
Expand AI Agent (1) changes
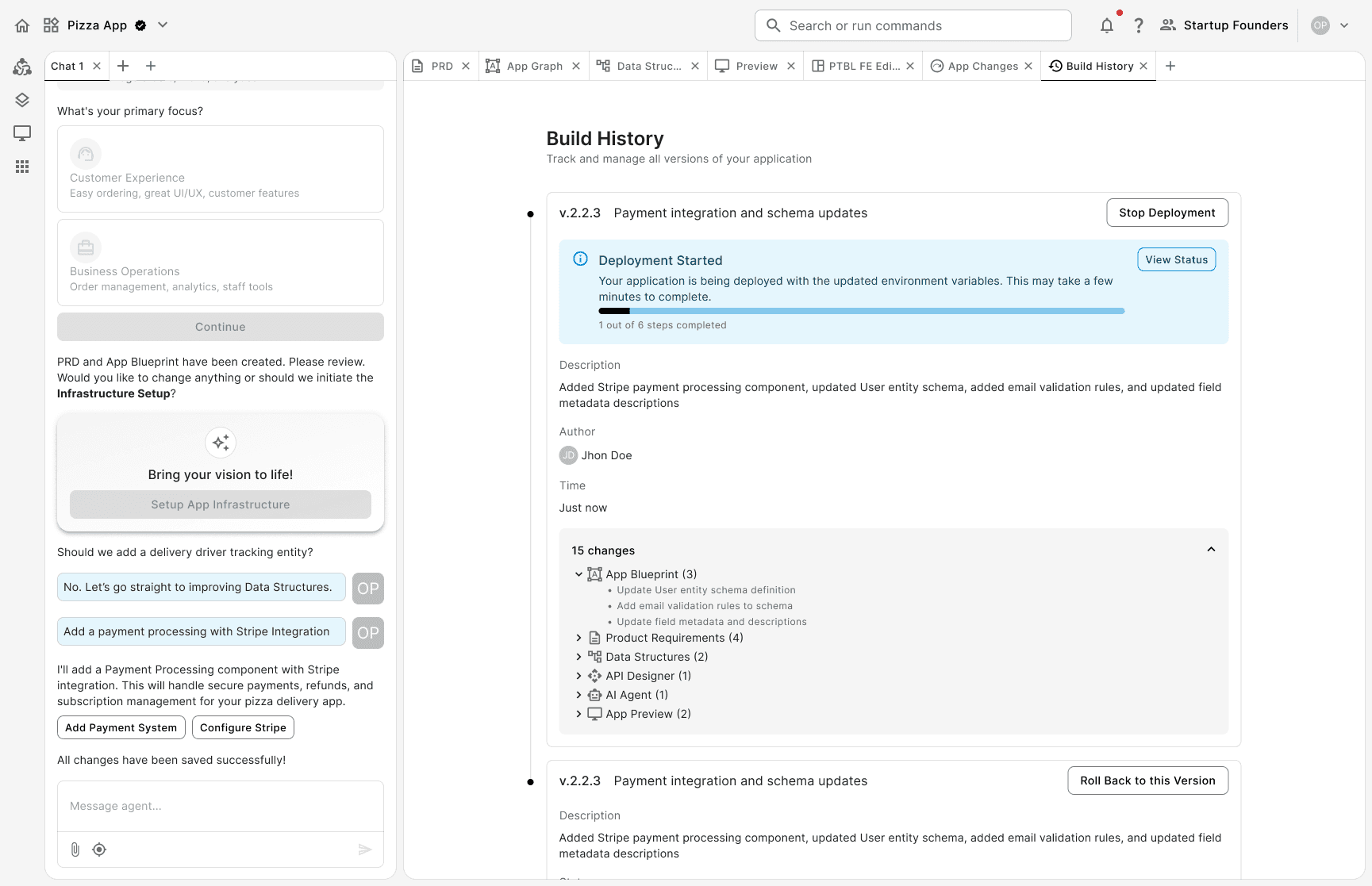(x=578, y=695)
